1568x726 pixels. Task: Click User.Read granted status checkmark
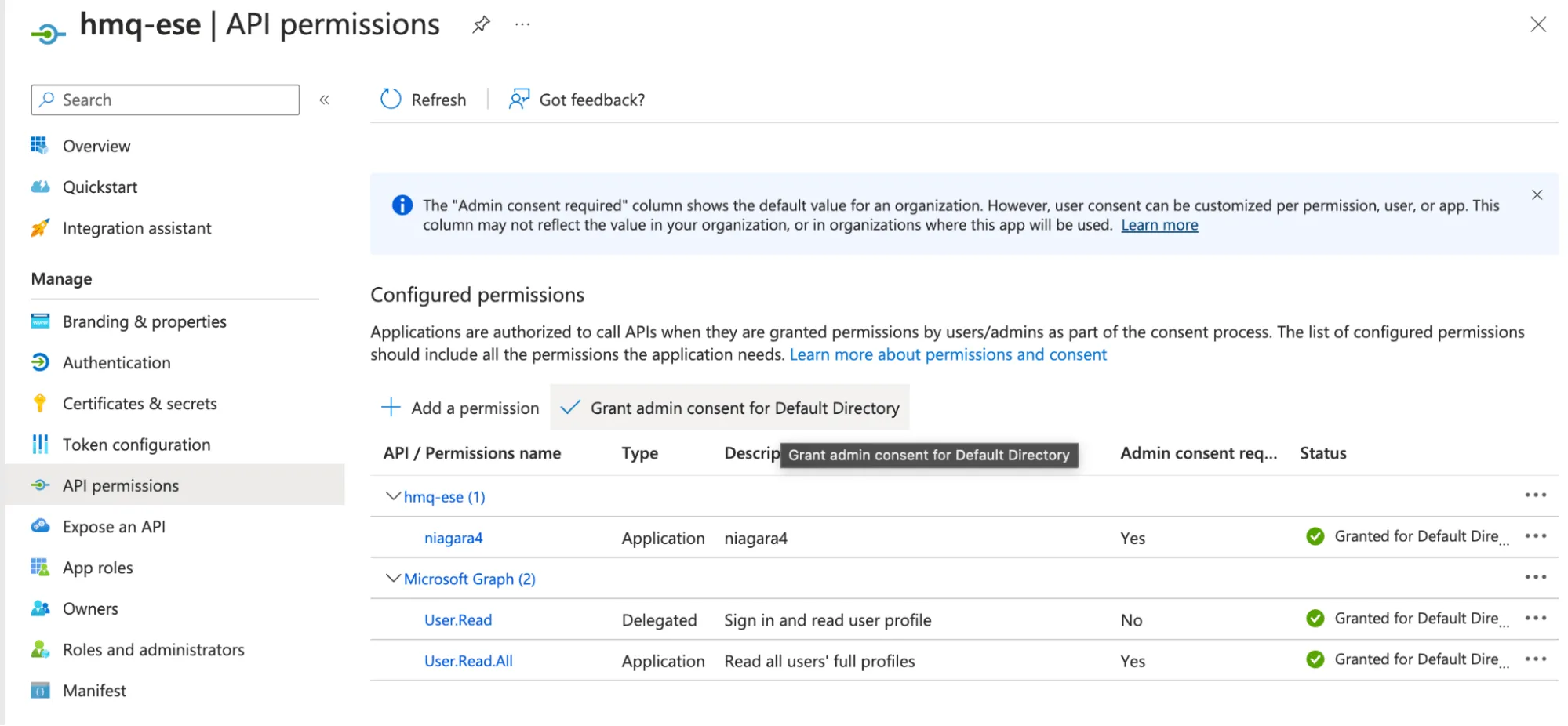pyautogui.click(x=1315, y=619)
